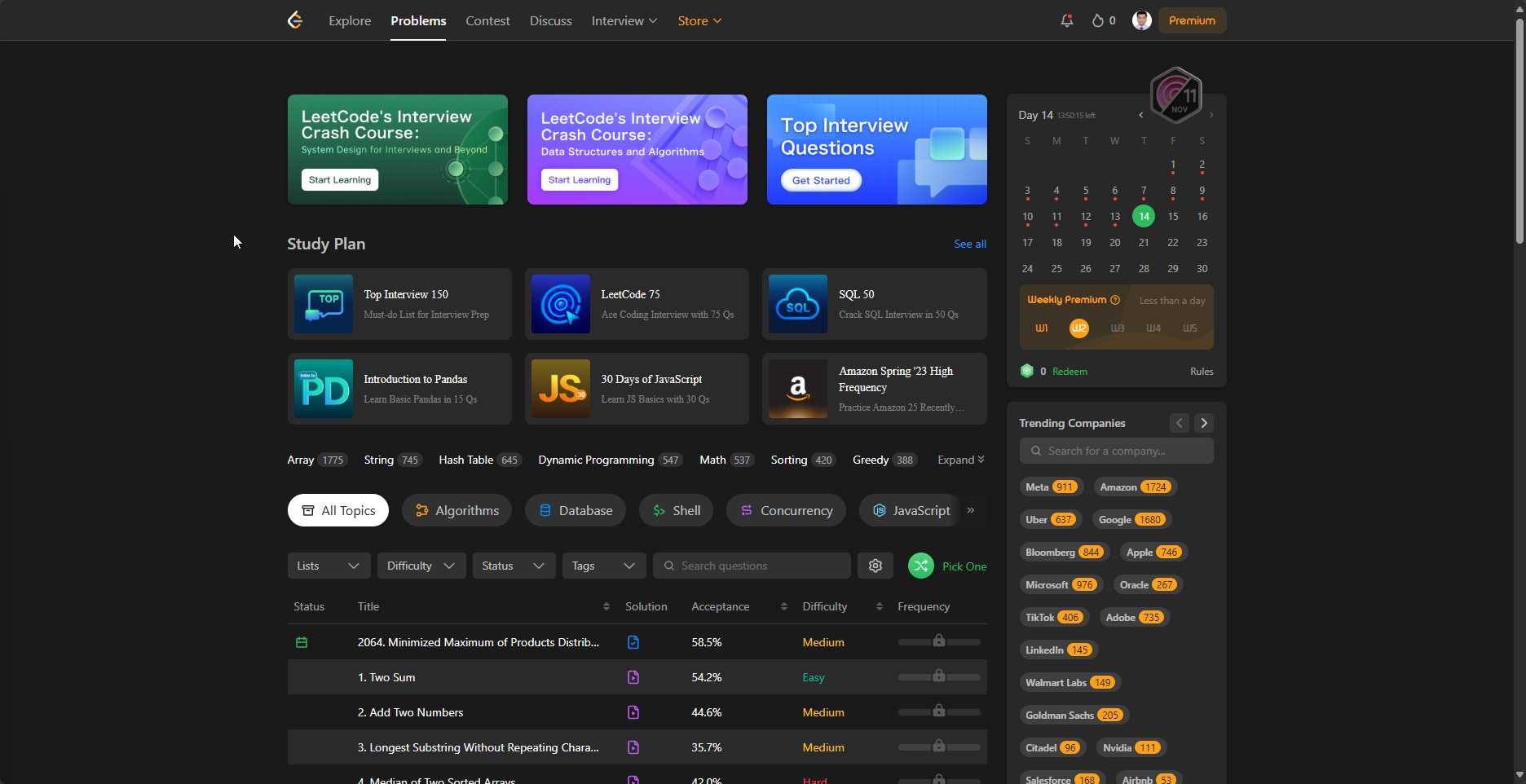Open solution icon for Two Sum
This screenshot has height=784, width=1526.
(633, 677)
